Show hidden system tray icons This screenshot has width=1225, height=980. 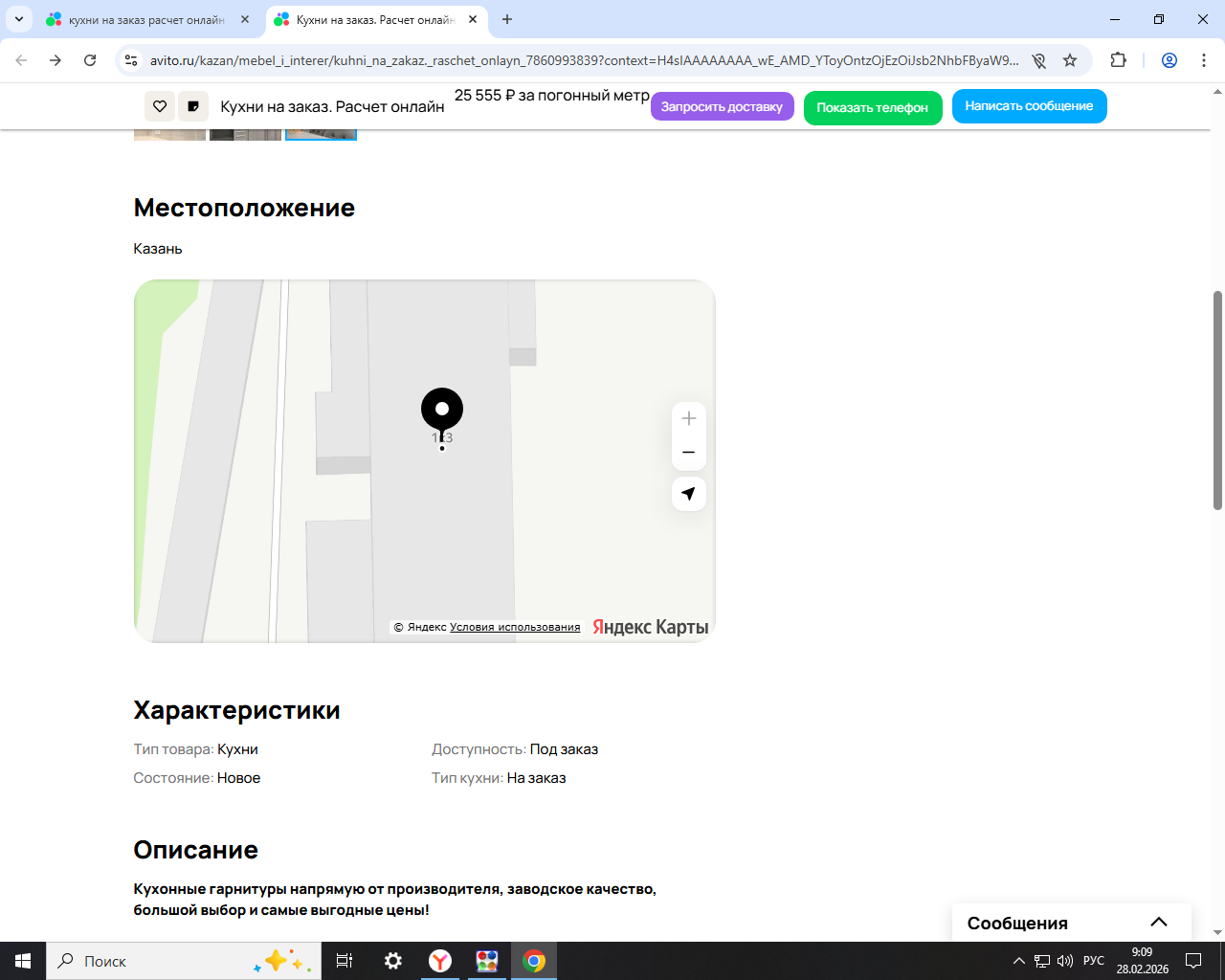(1019, 961)
